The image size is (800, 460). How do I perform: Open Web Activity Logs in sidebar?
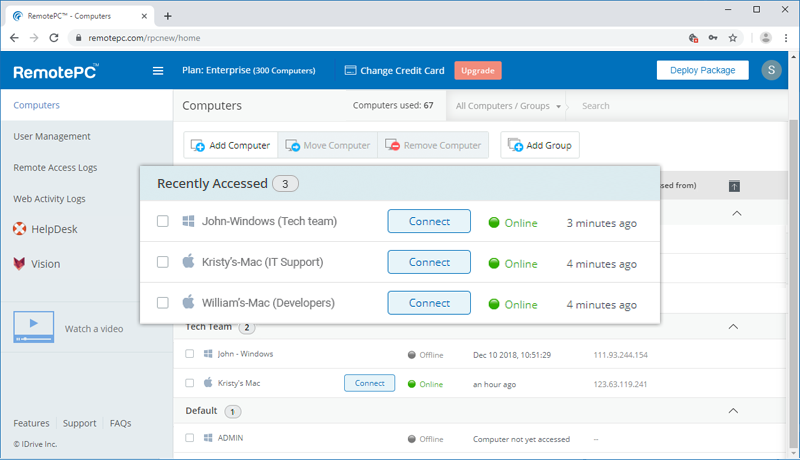49,198
